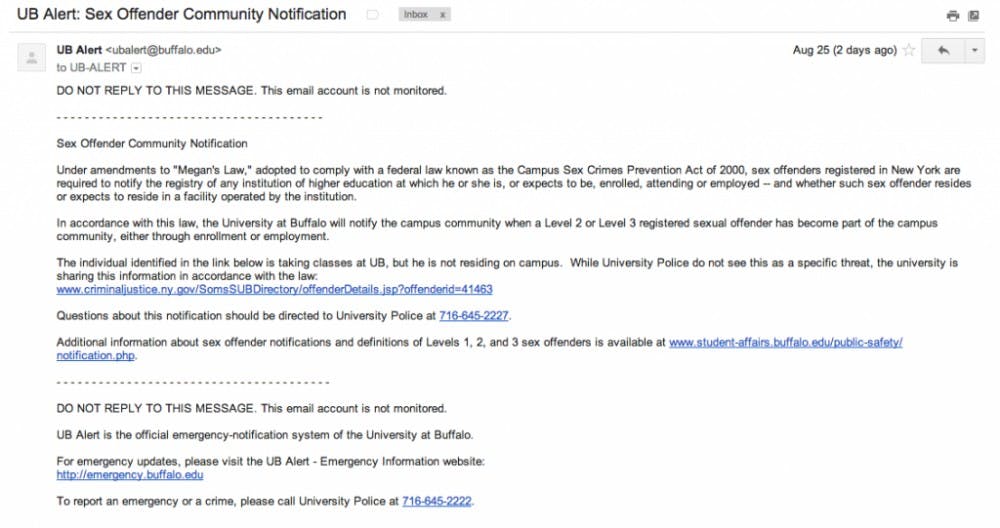Expand recipient details arrow beside UB-ALERT
The width and height of the screenshot is (1000, 528).
click(x=136, y=68)
